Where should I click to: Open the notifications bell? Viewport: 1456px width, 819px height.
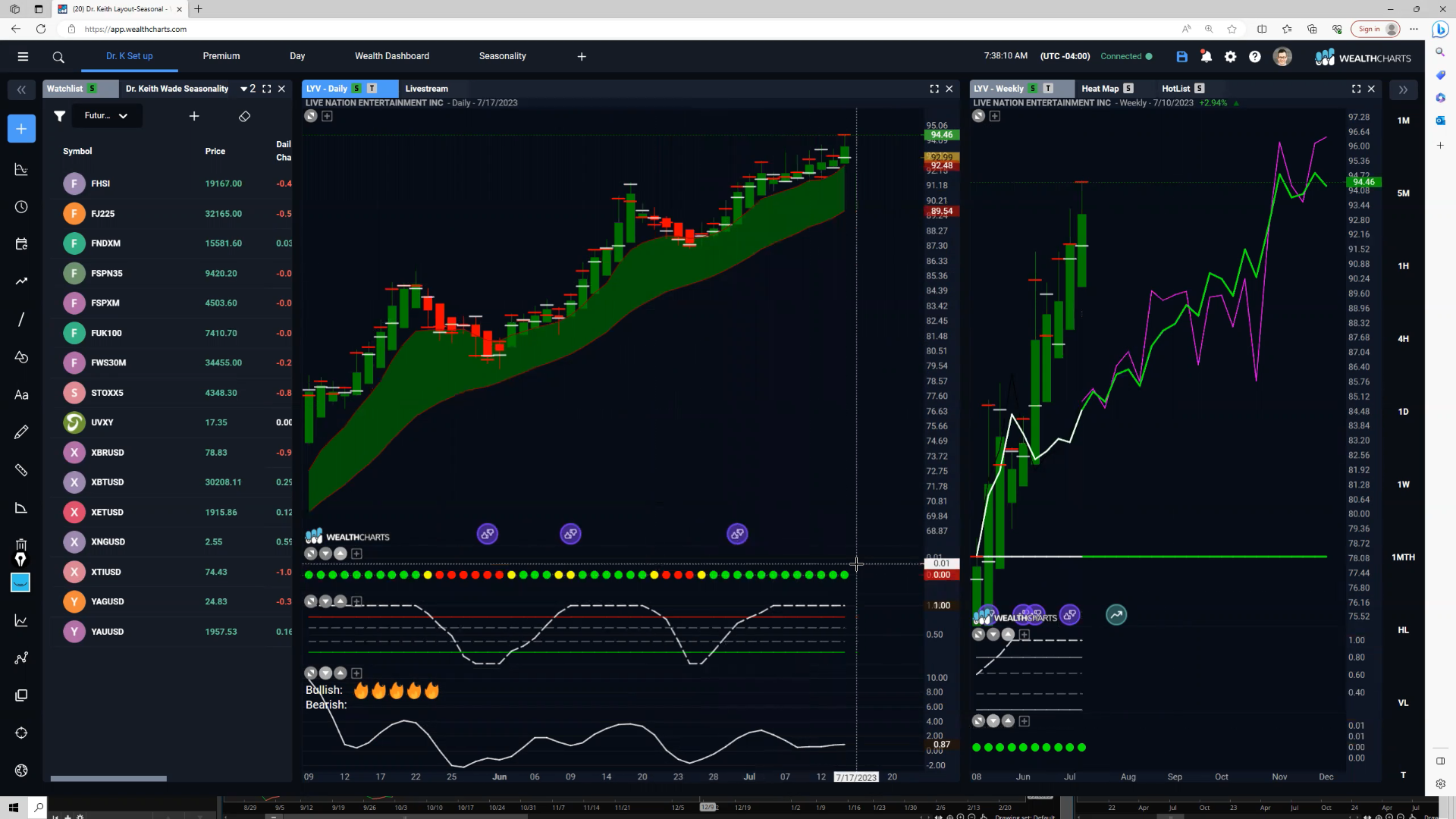1206,57
